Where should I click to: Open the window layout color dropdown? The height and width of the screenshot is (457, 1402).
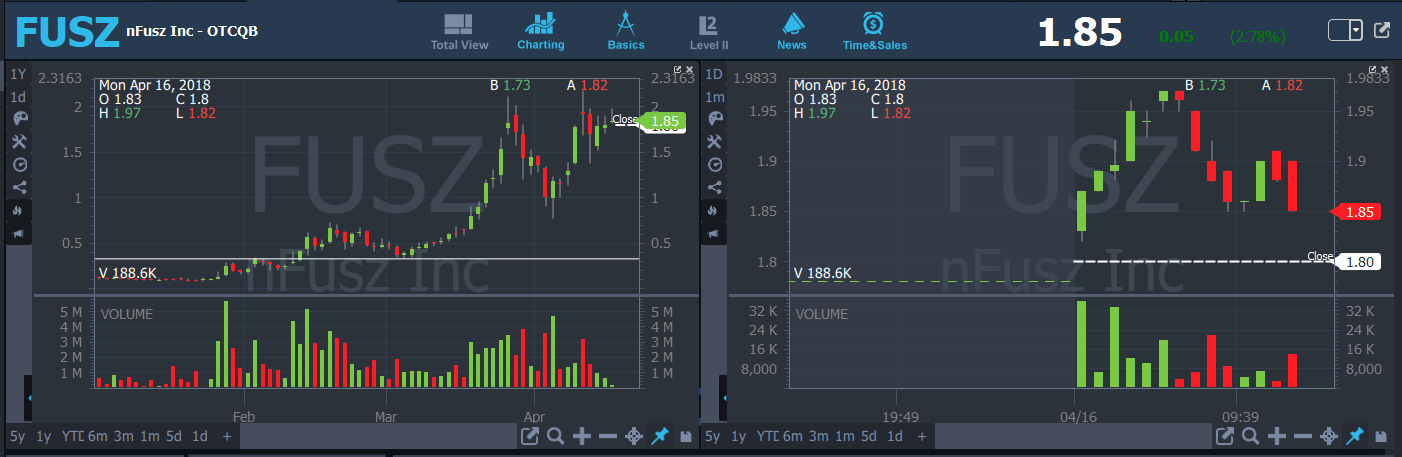point(1345,30)
